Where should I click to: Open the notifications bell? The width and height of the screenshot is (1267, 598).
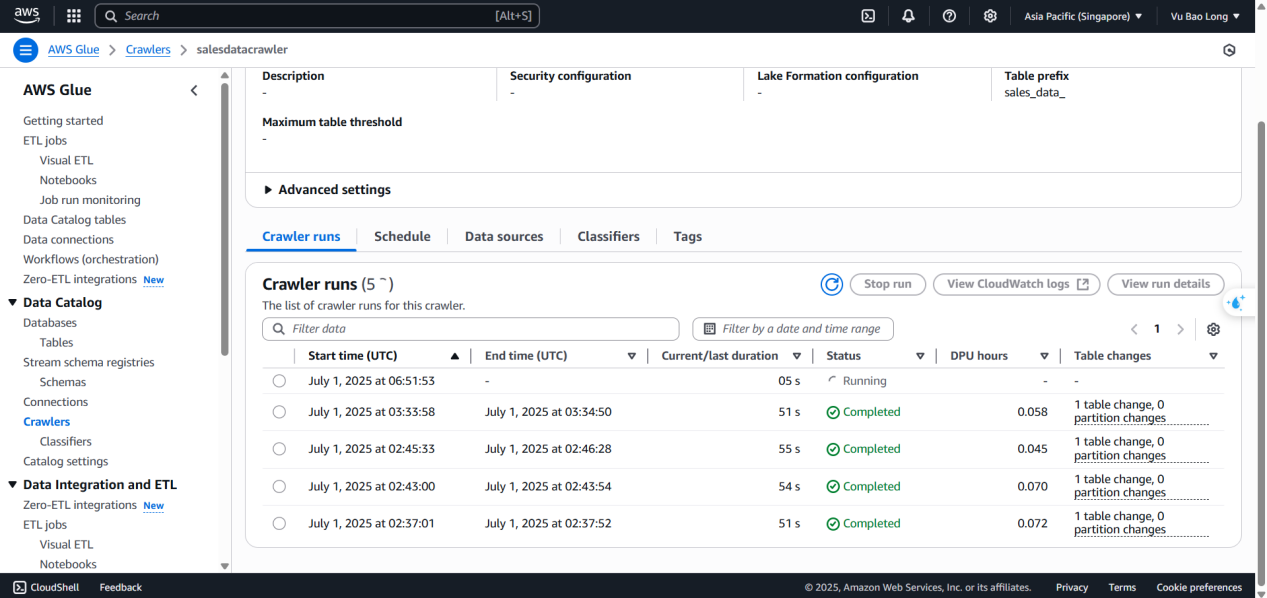(x=908, y=16)
